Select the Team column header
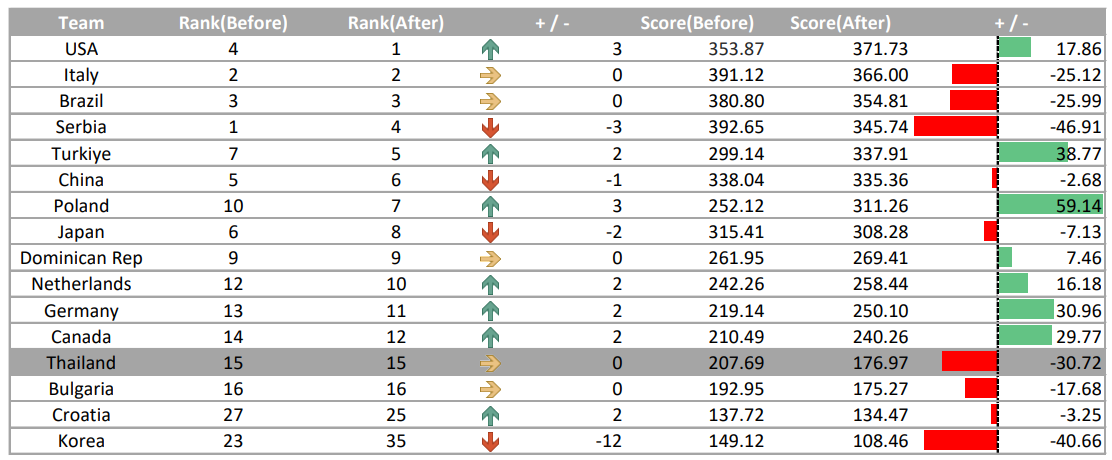The width and height of the screenshot is (1112, 460). pyautogui.click(x=81, y=23)
